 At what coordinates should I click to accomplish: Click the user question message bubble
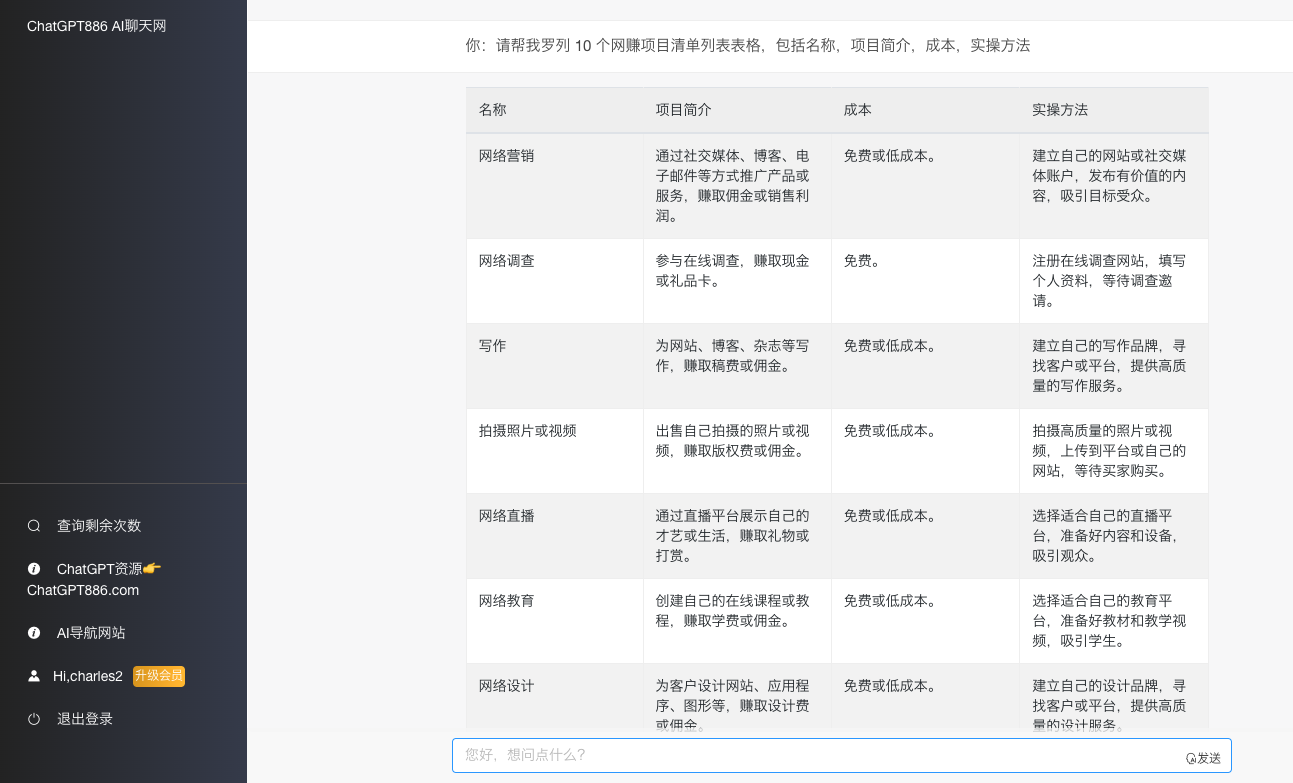pos(747,45)
